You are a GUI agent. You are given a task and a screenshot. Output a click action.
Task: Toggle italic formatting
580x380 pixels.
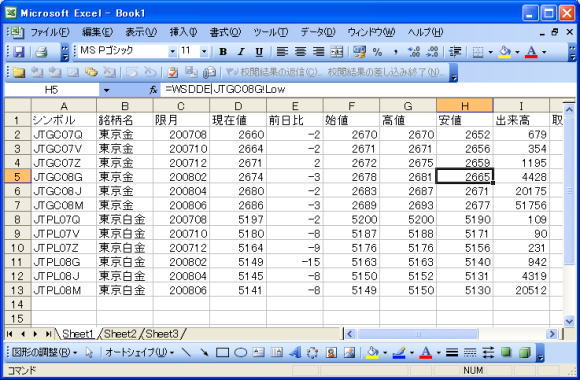click(x=241, y=52)
